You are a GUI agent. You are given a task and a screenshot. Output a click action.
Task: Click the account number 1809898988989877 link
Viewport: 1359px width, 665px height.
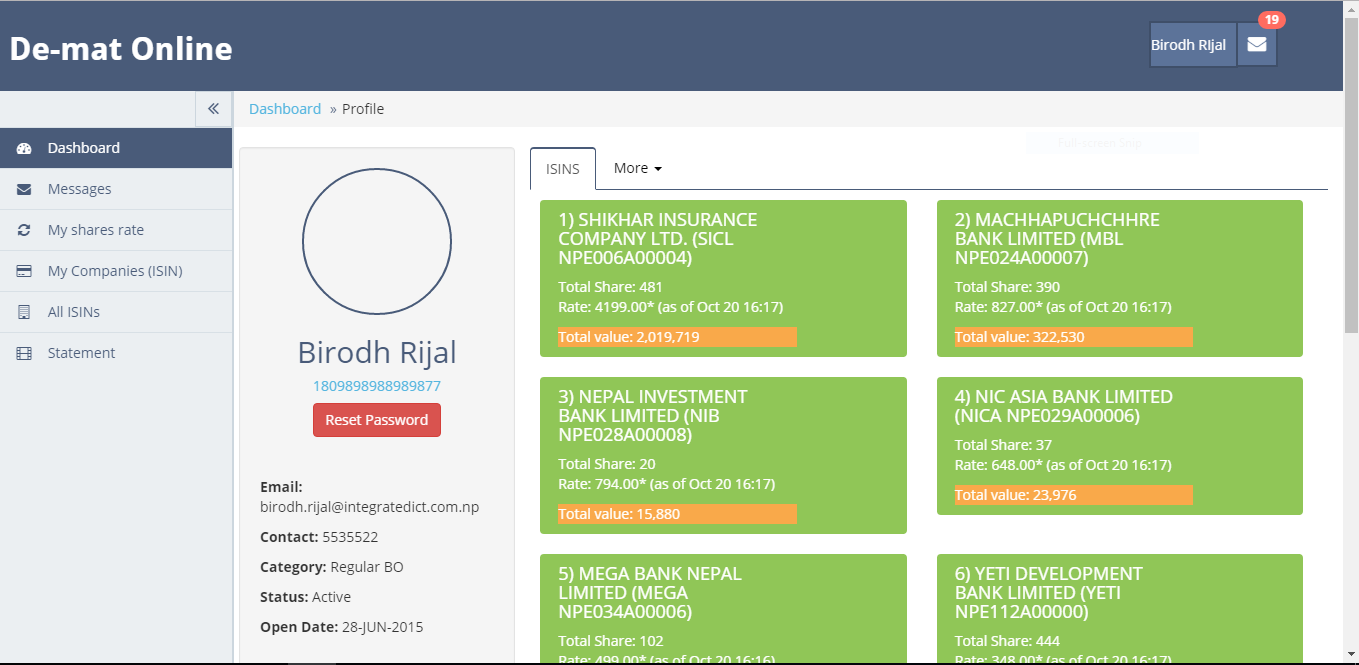[x=376, y=386]
